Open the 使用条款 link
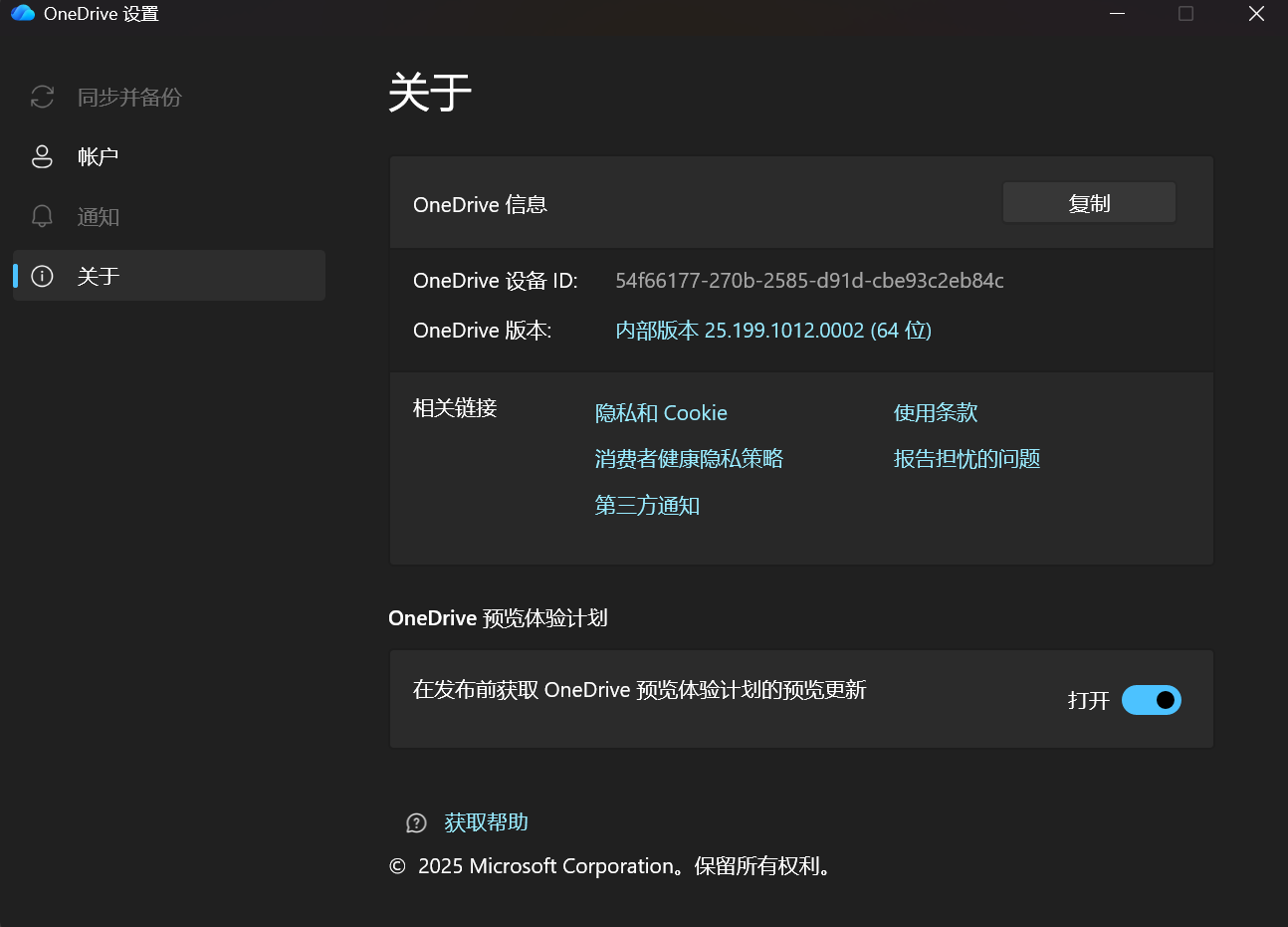The image size is (1288, 927). click(x=935, y=412)
